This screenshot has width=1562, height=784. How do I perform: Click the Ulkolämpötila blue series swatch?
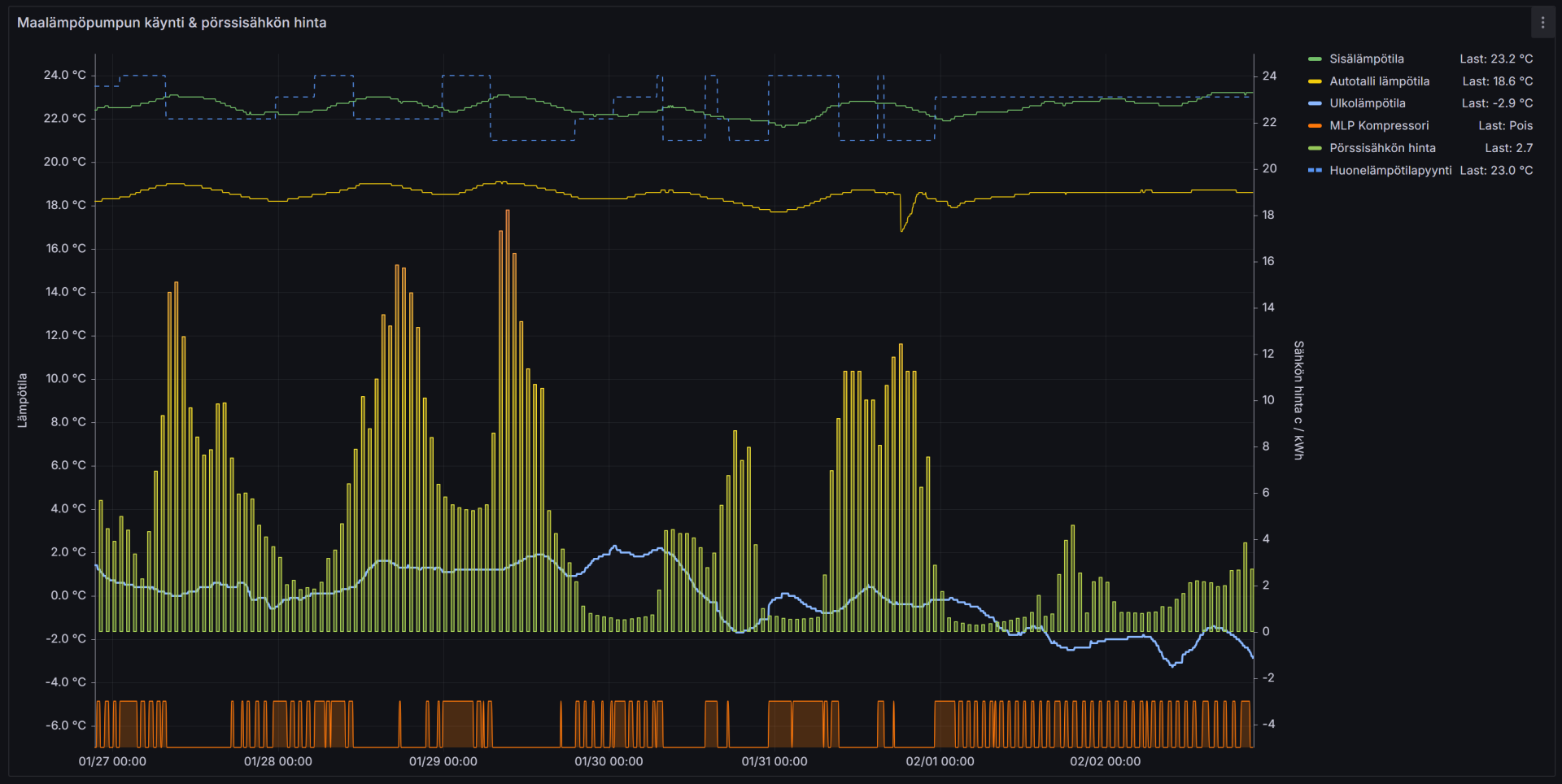click(1315, 103)
